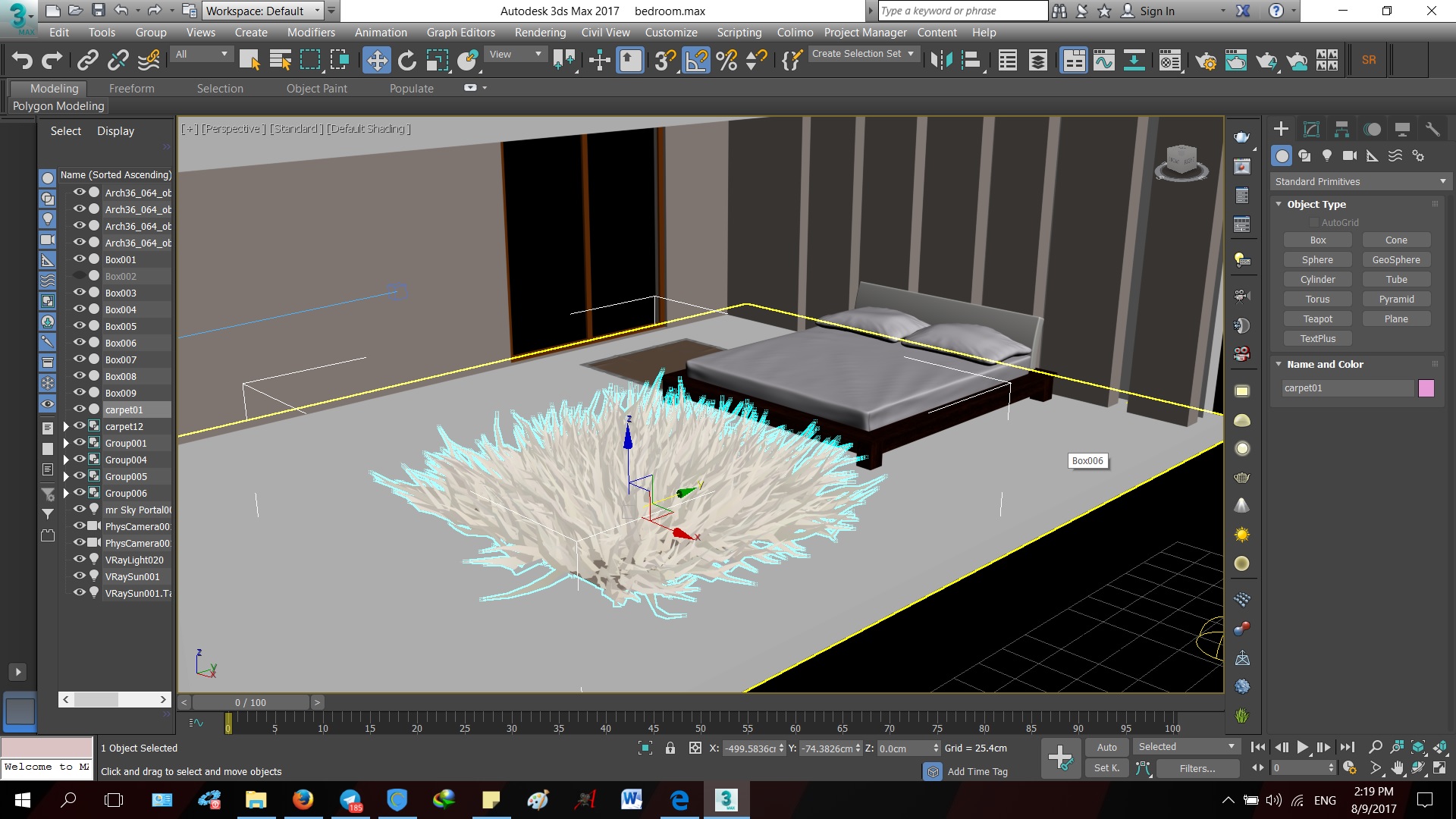Switch to the Lights category in Create panel
This screenshot has height=819, width=1456.
coord(1327,155)
